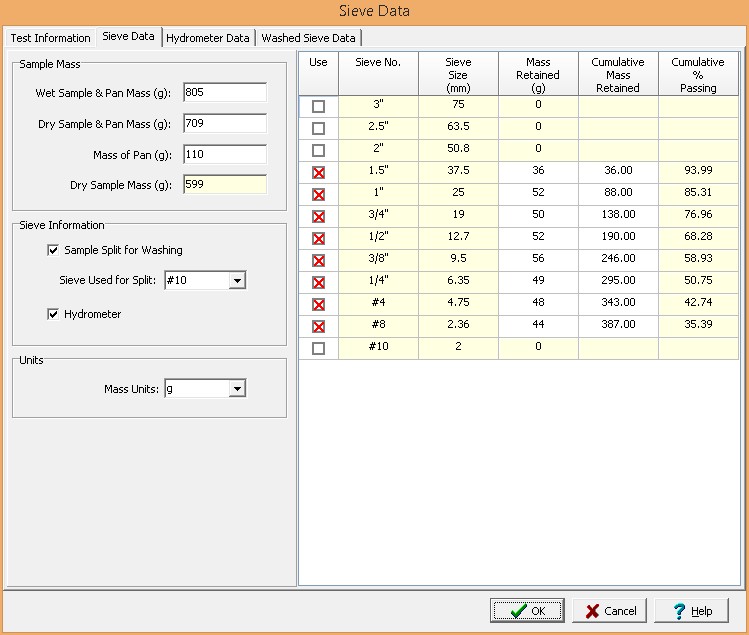Viewport: 749px width, 635px height.
Task: Disable the Use checkbox for sieve #8
Action: tap(318, 326)
